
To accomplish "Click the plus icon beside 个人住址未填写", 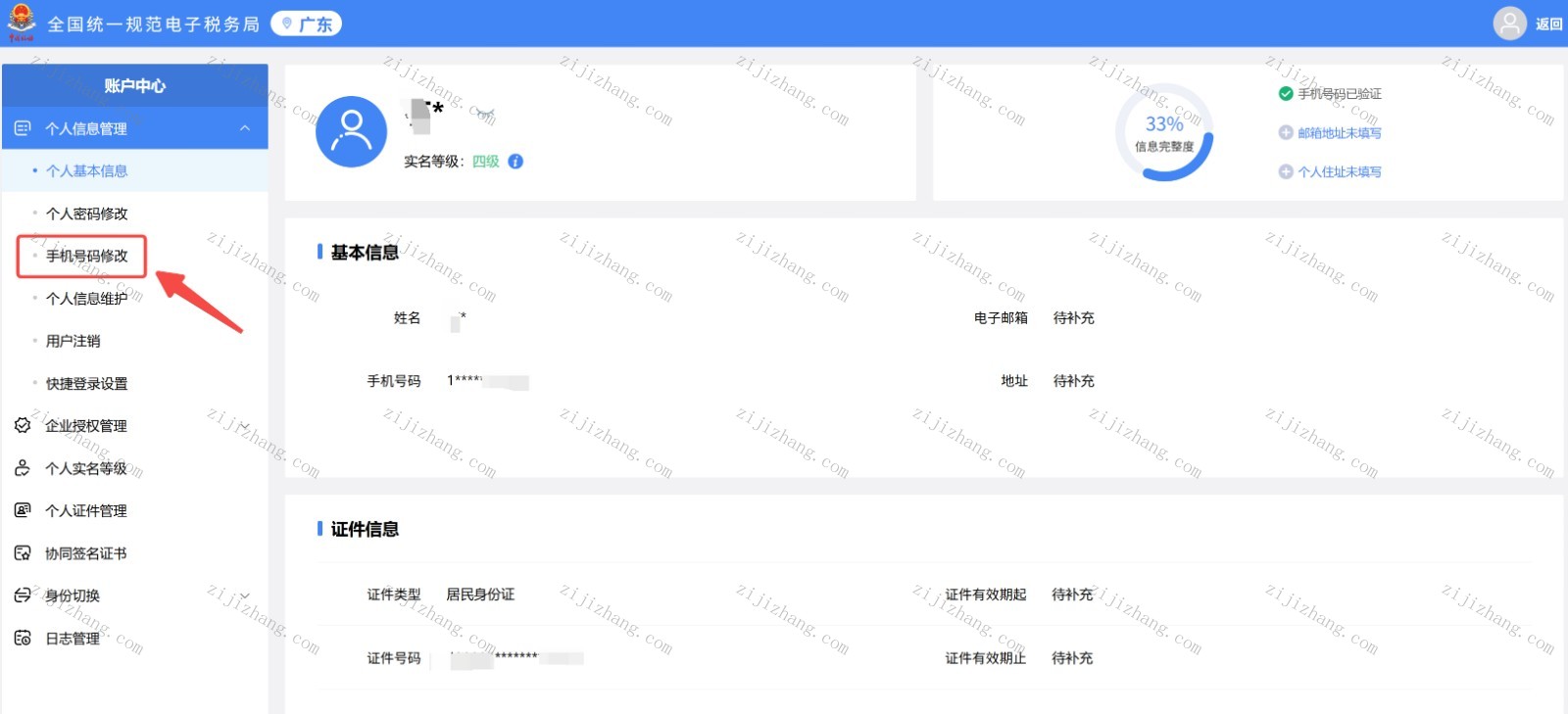I will coord(1286,172).
